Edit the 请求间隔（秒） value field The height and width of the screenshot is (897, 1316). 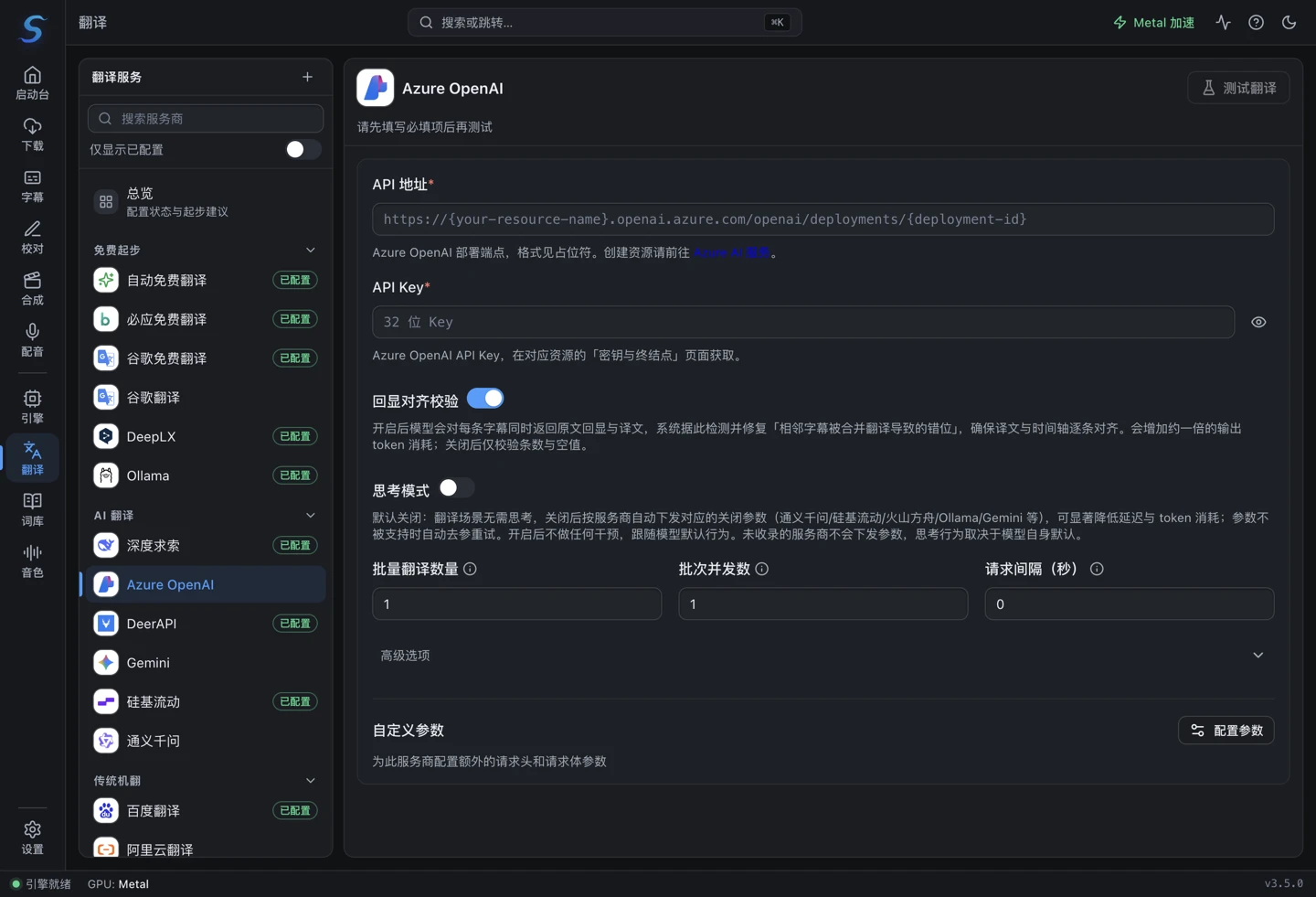(1129, 604)
